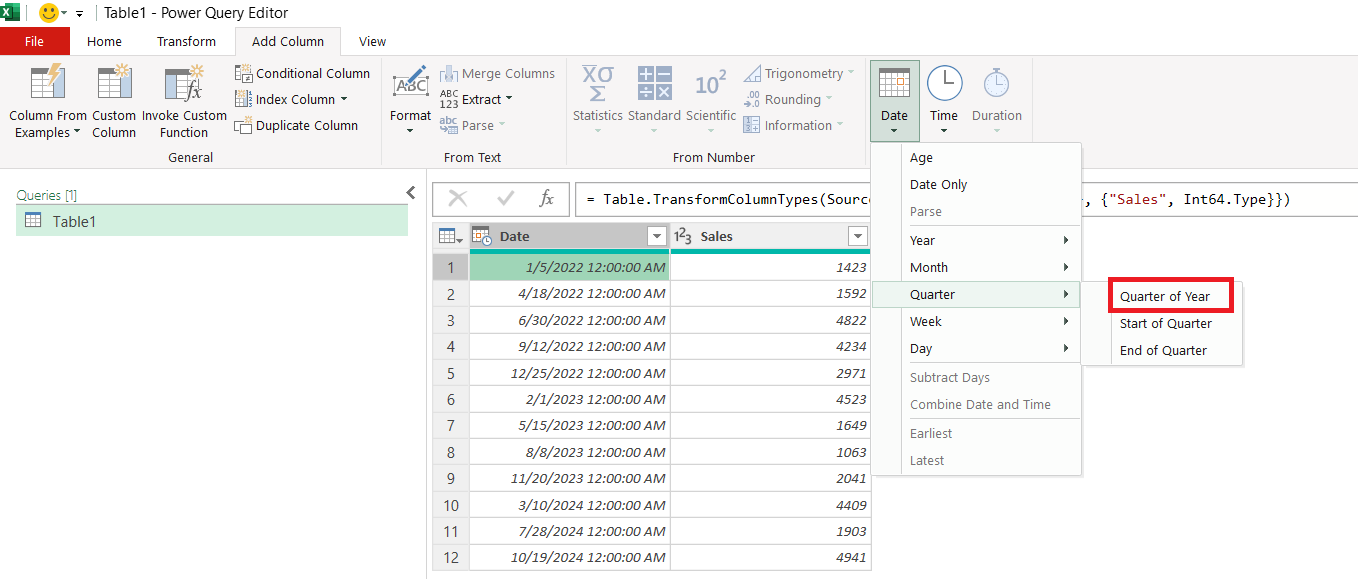Screen dimensions: 1358x579
Task: Click the Date calendar icon
Action: 894,82
